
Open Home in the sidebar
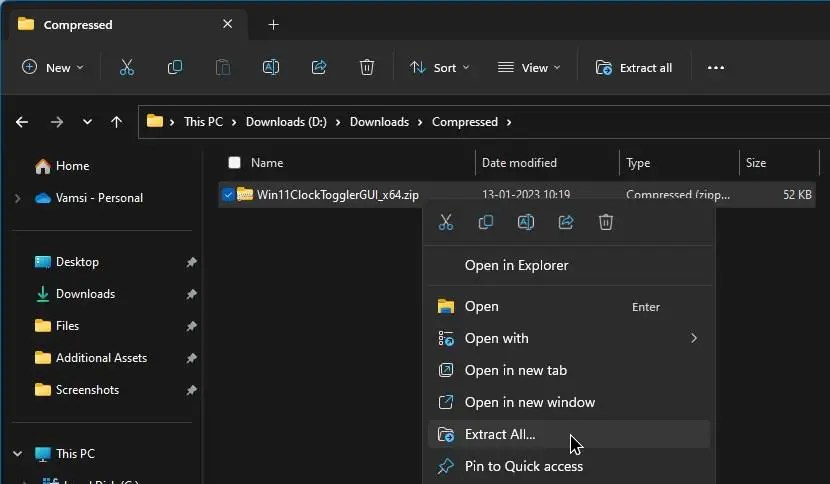click(62, 166)
